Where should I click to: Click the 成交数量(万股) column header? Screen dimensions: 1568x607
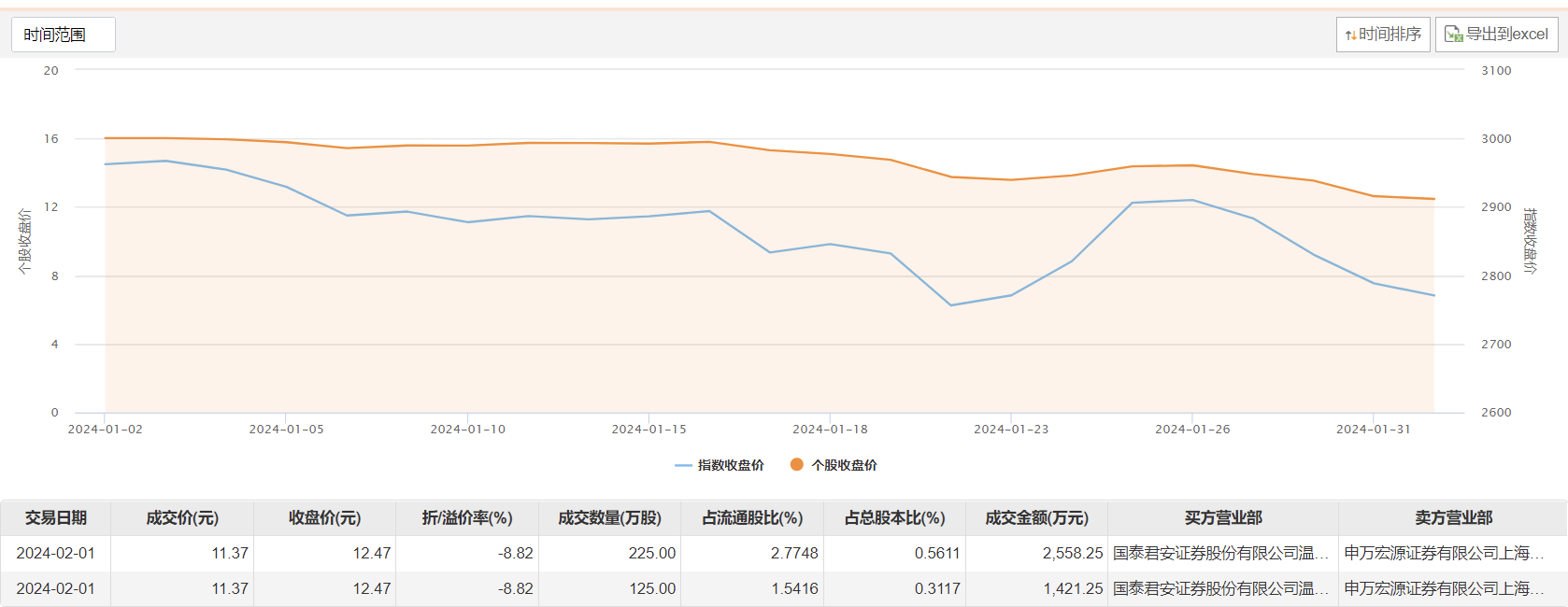pyautogui.click(x=609, y=517)
